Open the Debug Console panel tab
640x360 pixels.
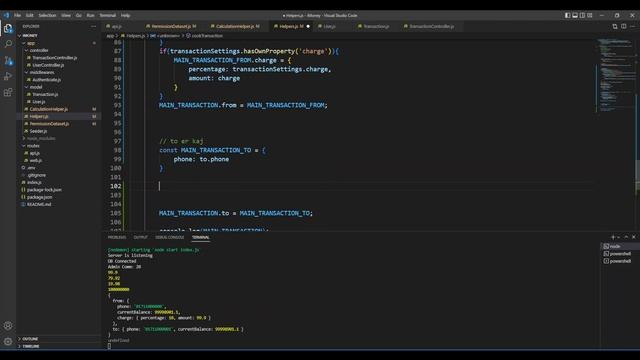[170, 237]
